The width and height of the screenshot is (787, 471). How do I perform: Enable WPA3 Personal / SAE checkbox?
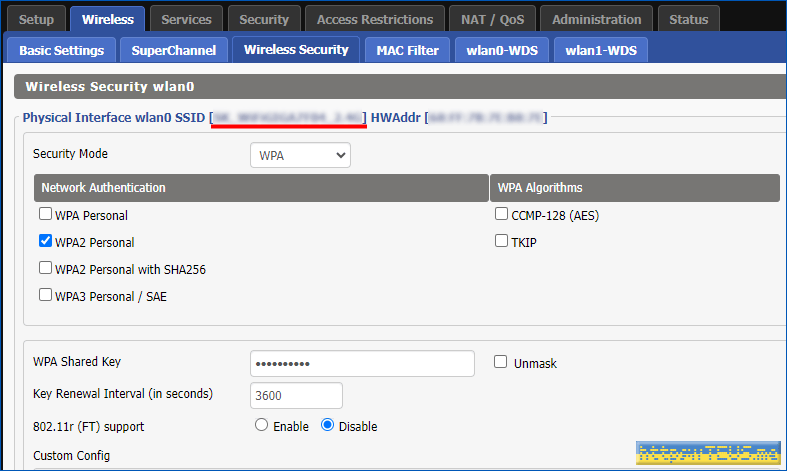tap(45, 295)
